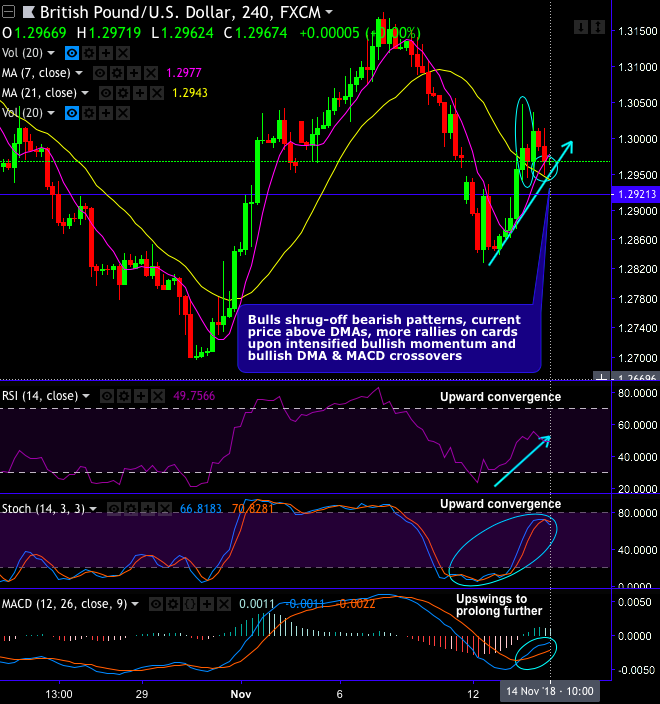Toggle visibility eye of top Vol (20)
Viewport: 660px width, 704px height.
[x=72, y=53]
